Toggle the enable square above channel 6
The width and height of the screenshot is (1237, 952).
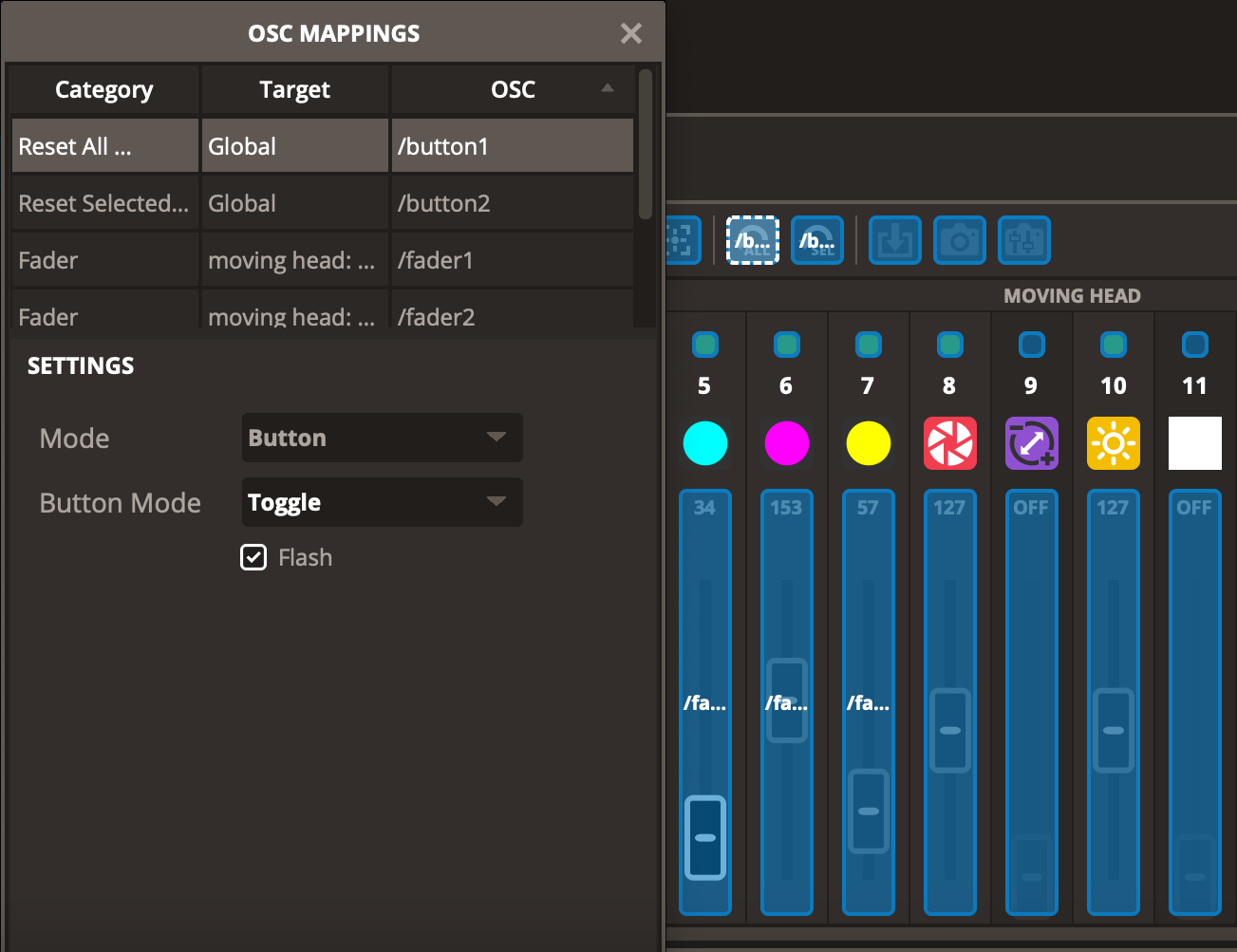pos(786,345)
